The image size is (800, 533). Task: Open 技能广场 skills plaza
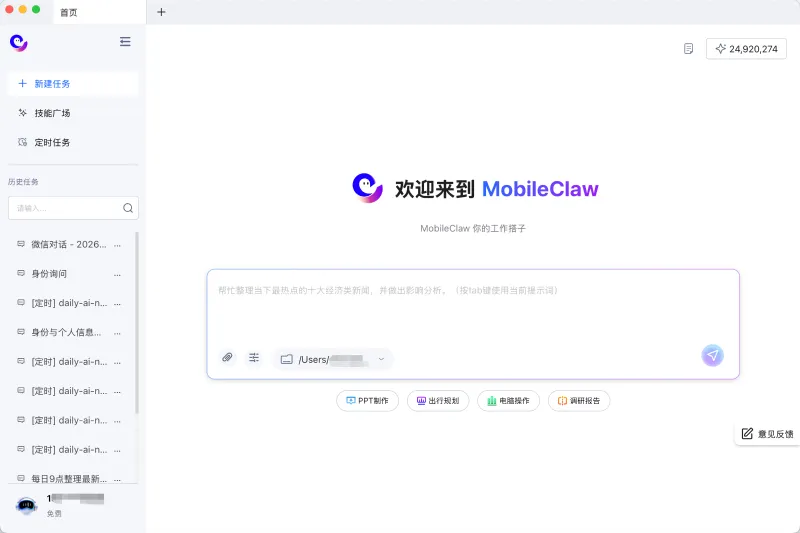[x=72, y=113]
